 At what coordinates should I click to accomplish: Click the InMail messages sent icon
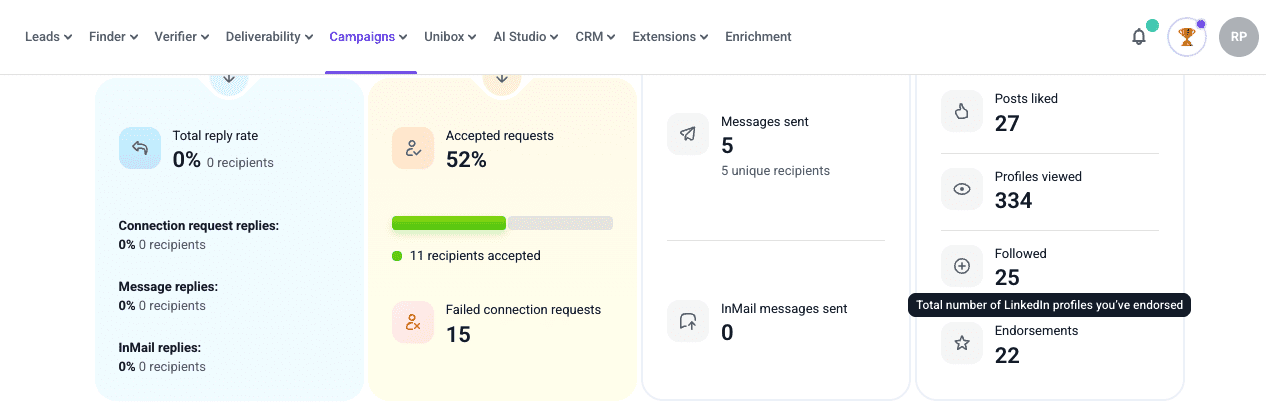[x=687, y=321]
